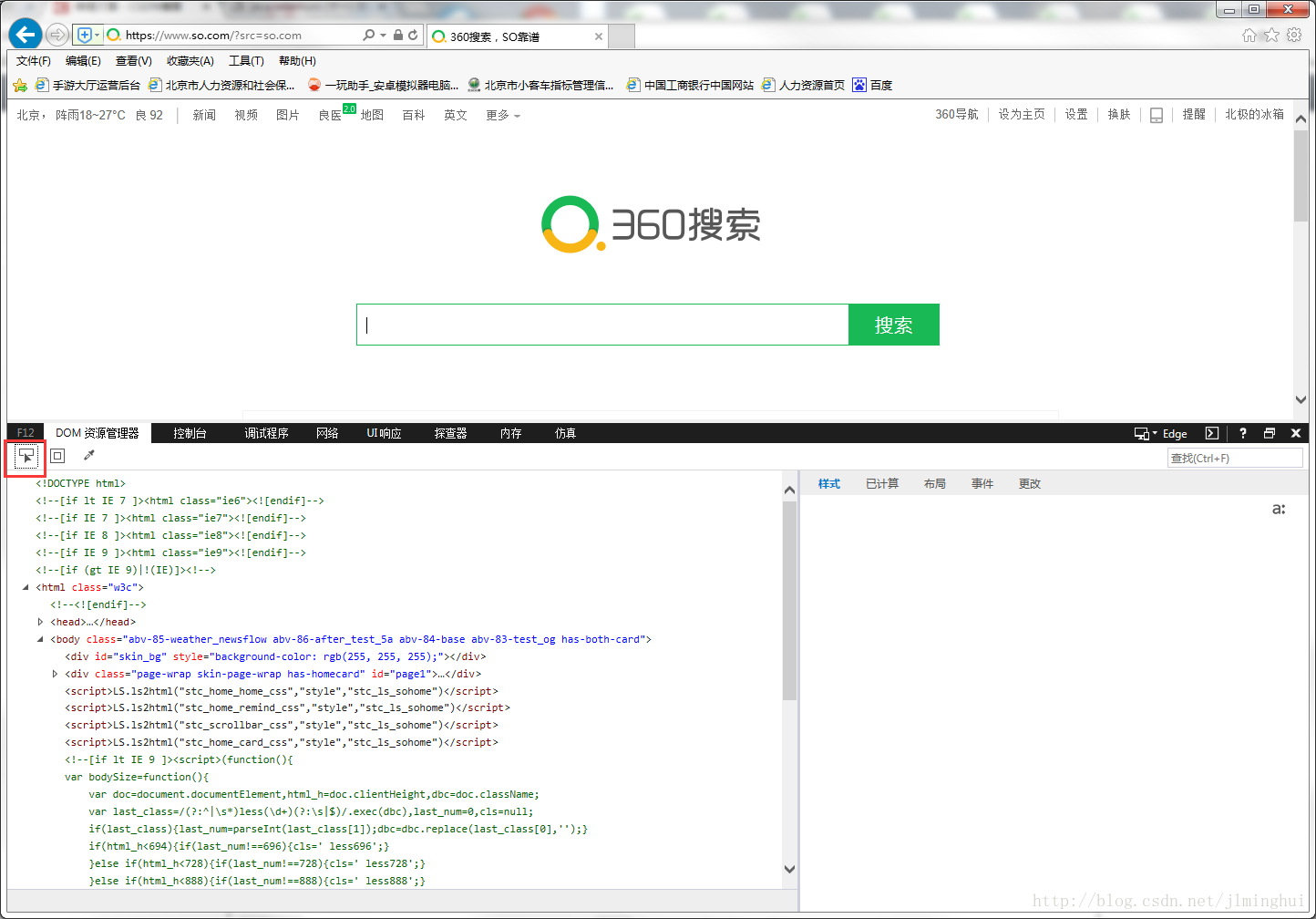
Task: Toggle the display element boxes icon
Action: [x=57, y=456]
